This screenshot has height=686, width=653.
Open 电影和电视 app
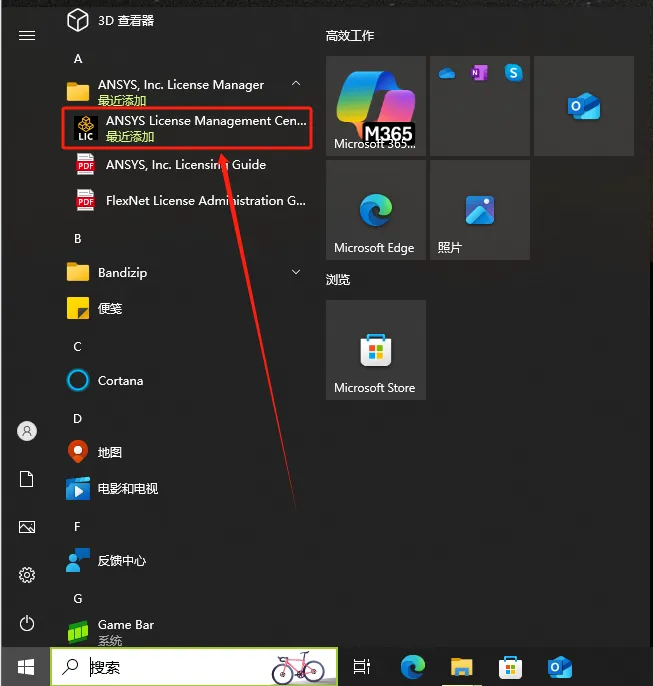coord(112,488)
